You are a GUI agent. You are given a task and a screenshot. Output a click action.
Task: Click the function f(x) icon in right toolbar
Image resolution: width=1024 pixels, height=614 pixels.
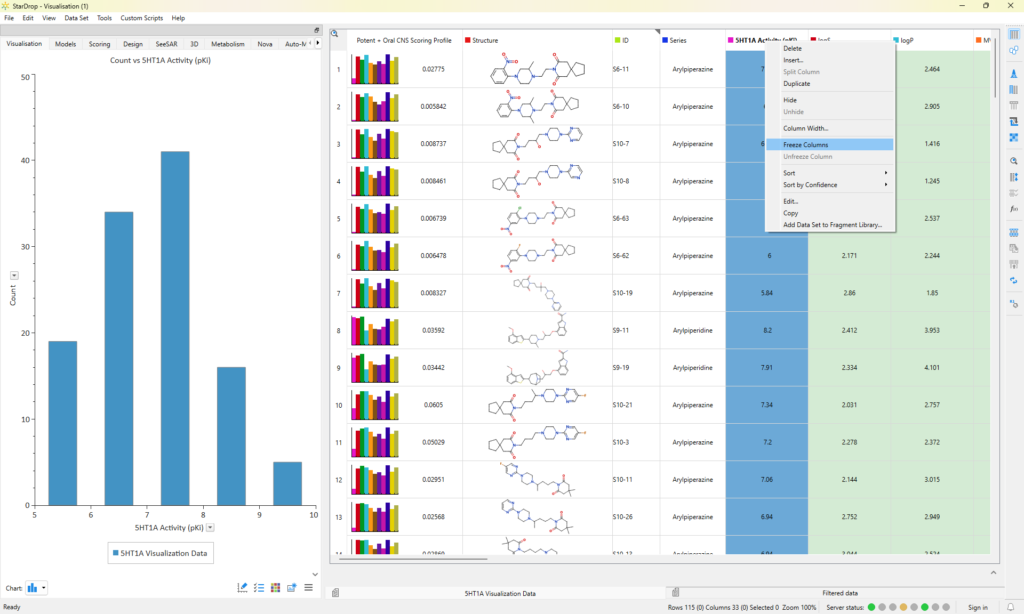click(x=1014, y=208)
